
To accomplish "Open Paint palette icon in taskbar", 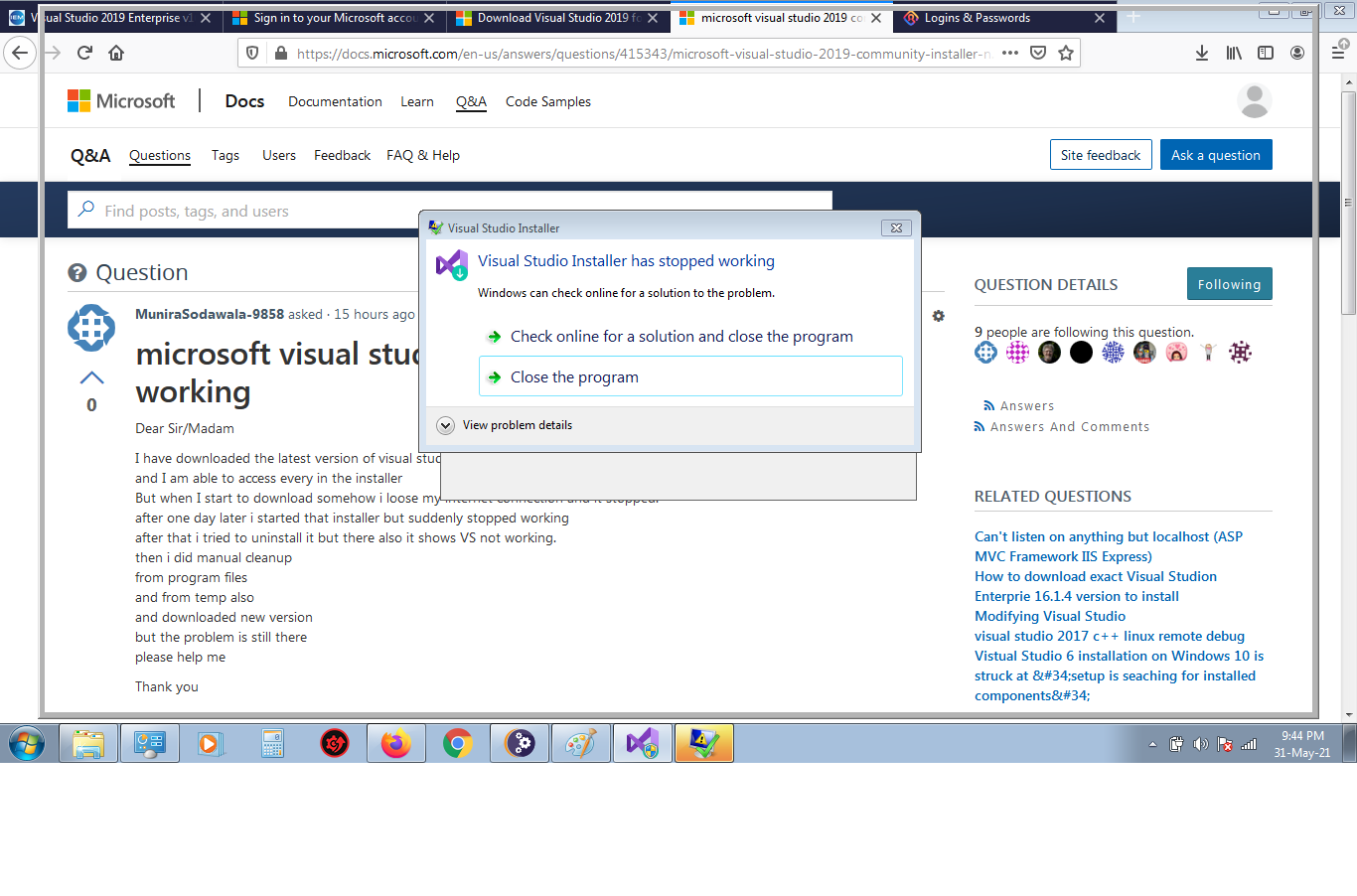I will point(581,743).
